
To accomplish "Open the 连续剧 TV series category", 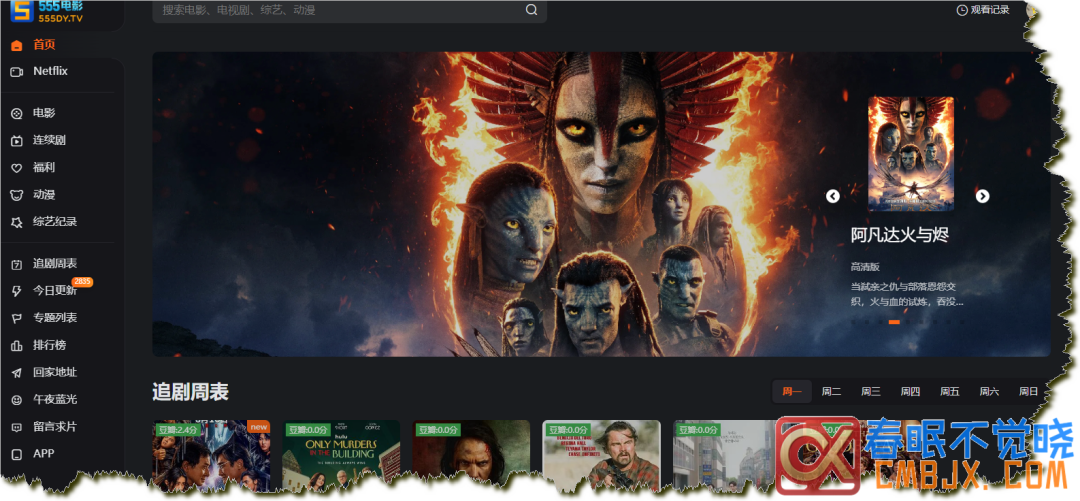I will click(48, 140).
